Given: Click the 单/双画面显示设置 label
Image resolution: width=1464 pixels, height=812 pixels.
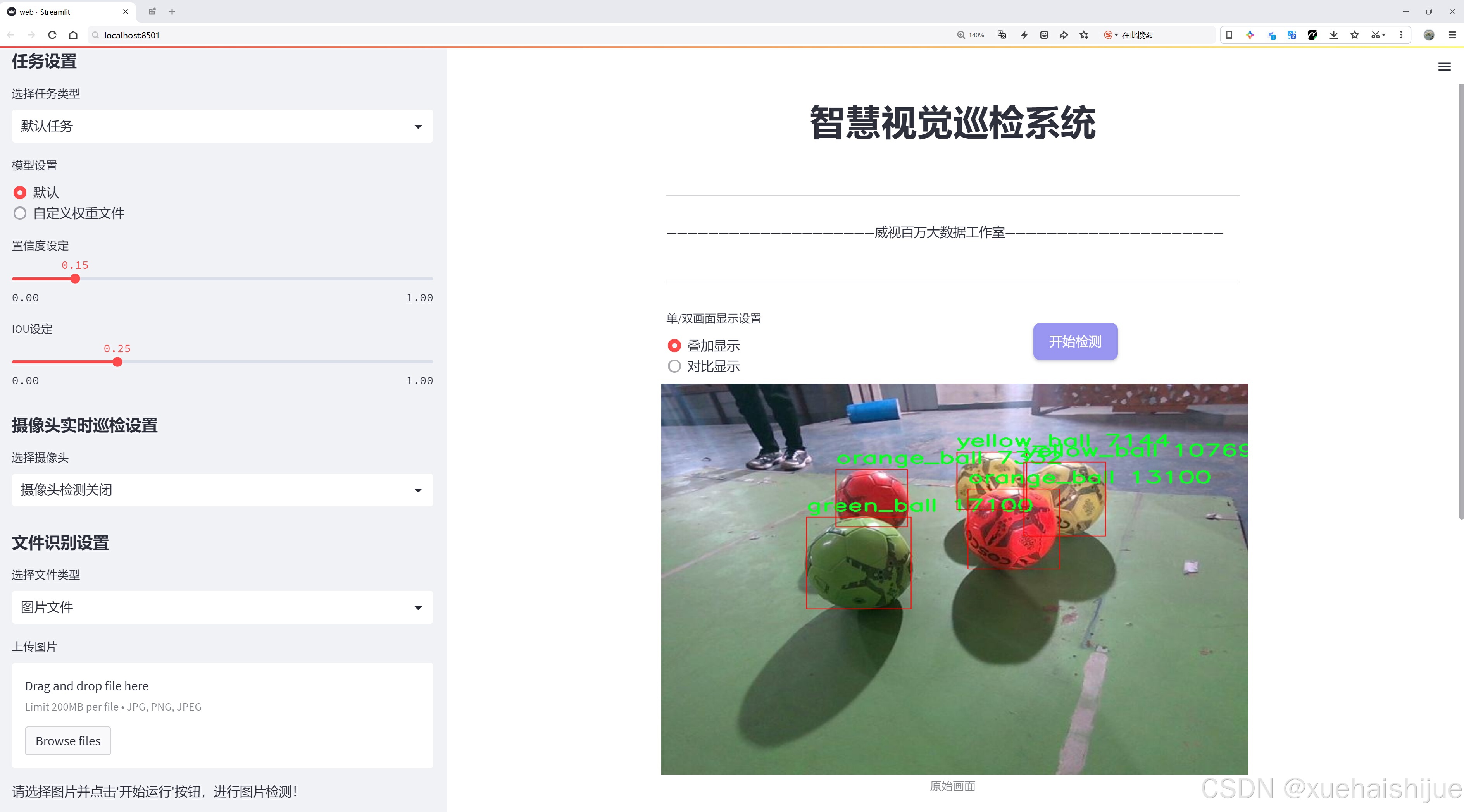Looking at the screenshot, I should pyautogui.click(x=713, y=318).
